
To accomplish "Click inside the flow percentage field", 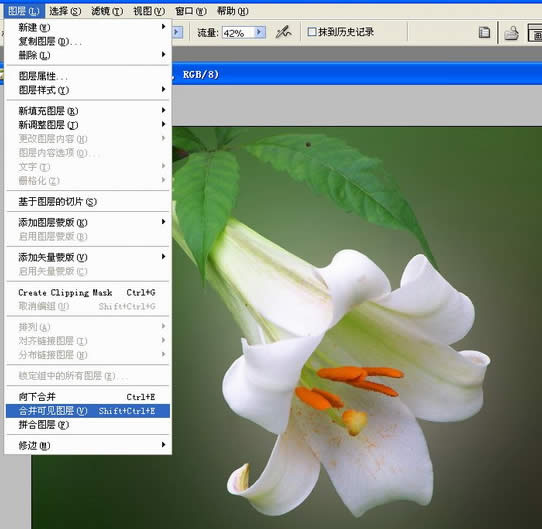I will 239,33.
